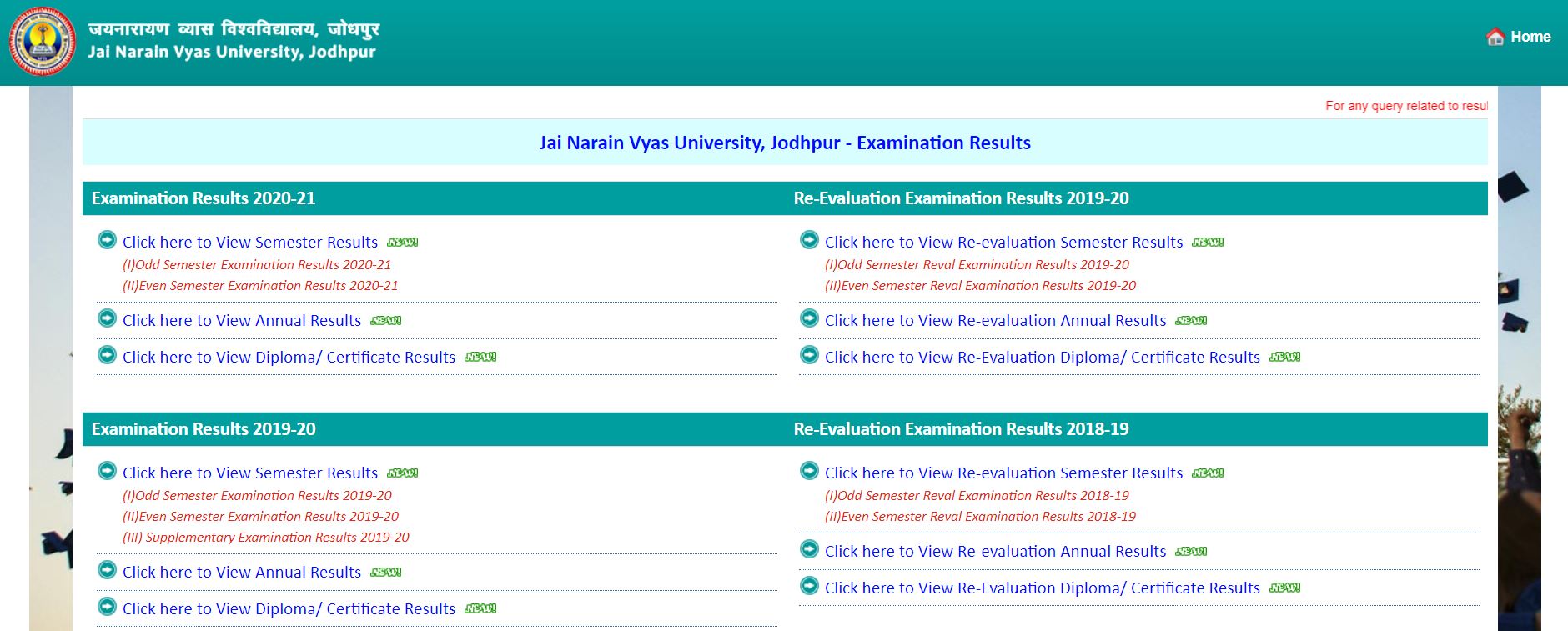1568x631 pixels.
Task: Click arrow icon beside 2020-21 Annual Results
Action: (107, 318)
